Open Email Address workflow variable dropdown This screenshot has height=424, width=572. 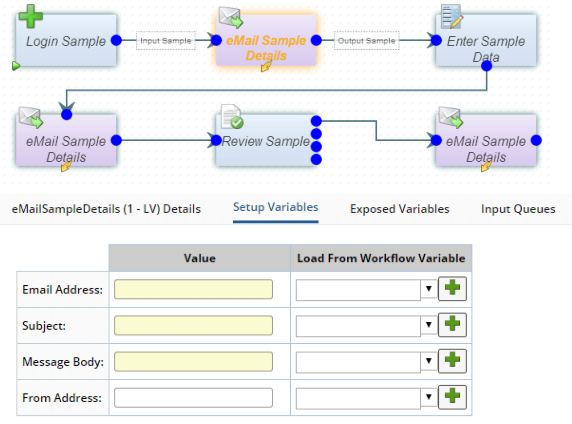click(x=429, y=289)
